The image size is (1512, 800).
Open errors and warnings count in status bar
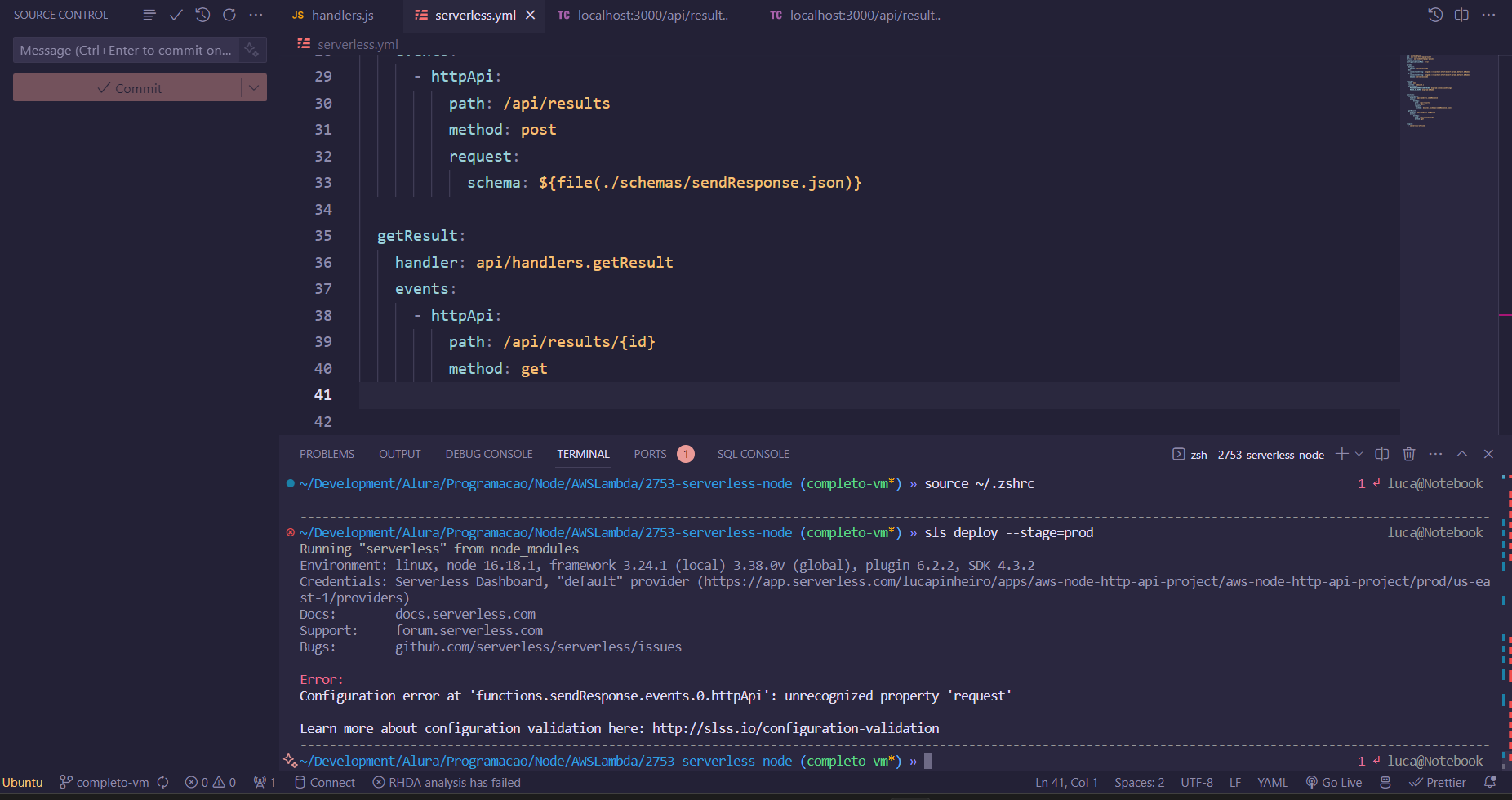point(210,782)
